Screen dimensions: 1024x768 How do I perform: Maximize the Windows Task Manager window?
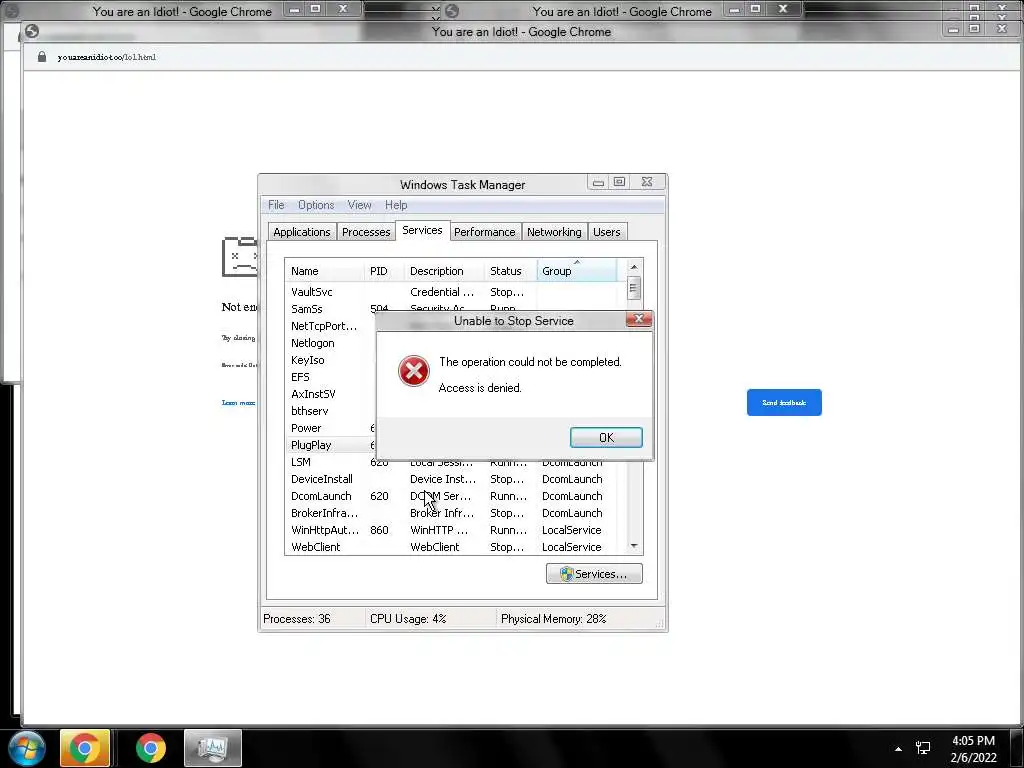pos(619,182)
